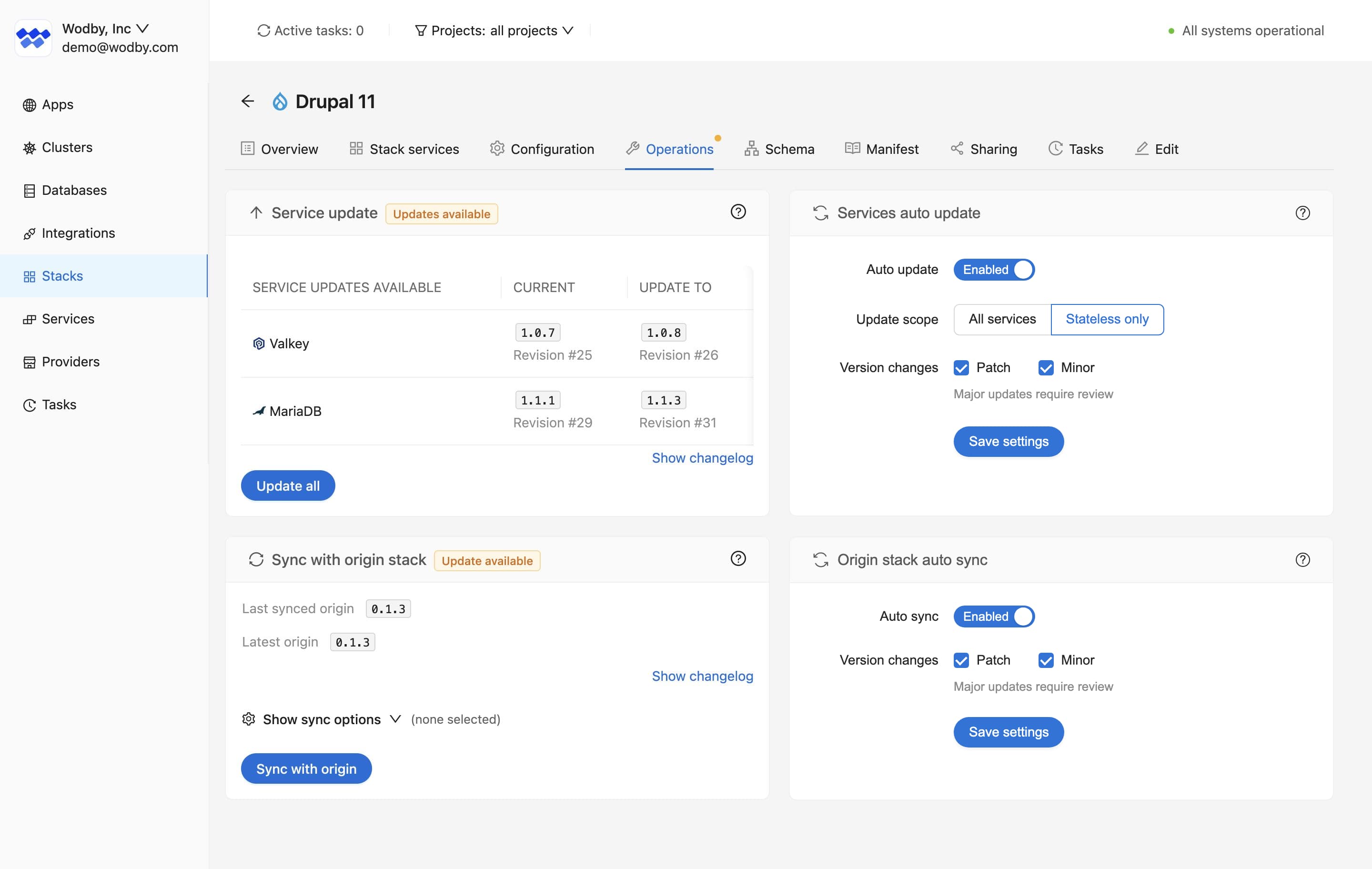Open Services in the sidebar
This screenshot has width=1372, height=869.
pos(104,319)
